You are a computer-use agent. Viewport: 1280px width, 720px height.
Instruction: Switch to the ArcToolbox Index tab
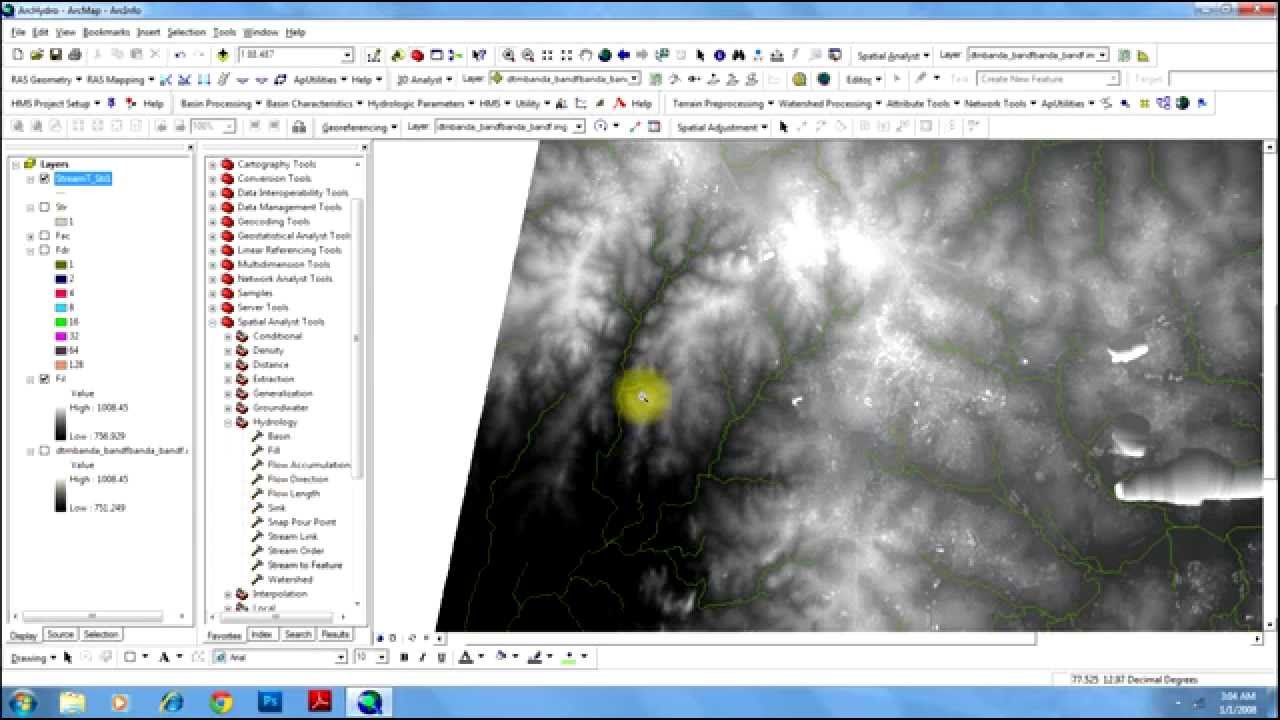(x=263, y=635)
